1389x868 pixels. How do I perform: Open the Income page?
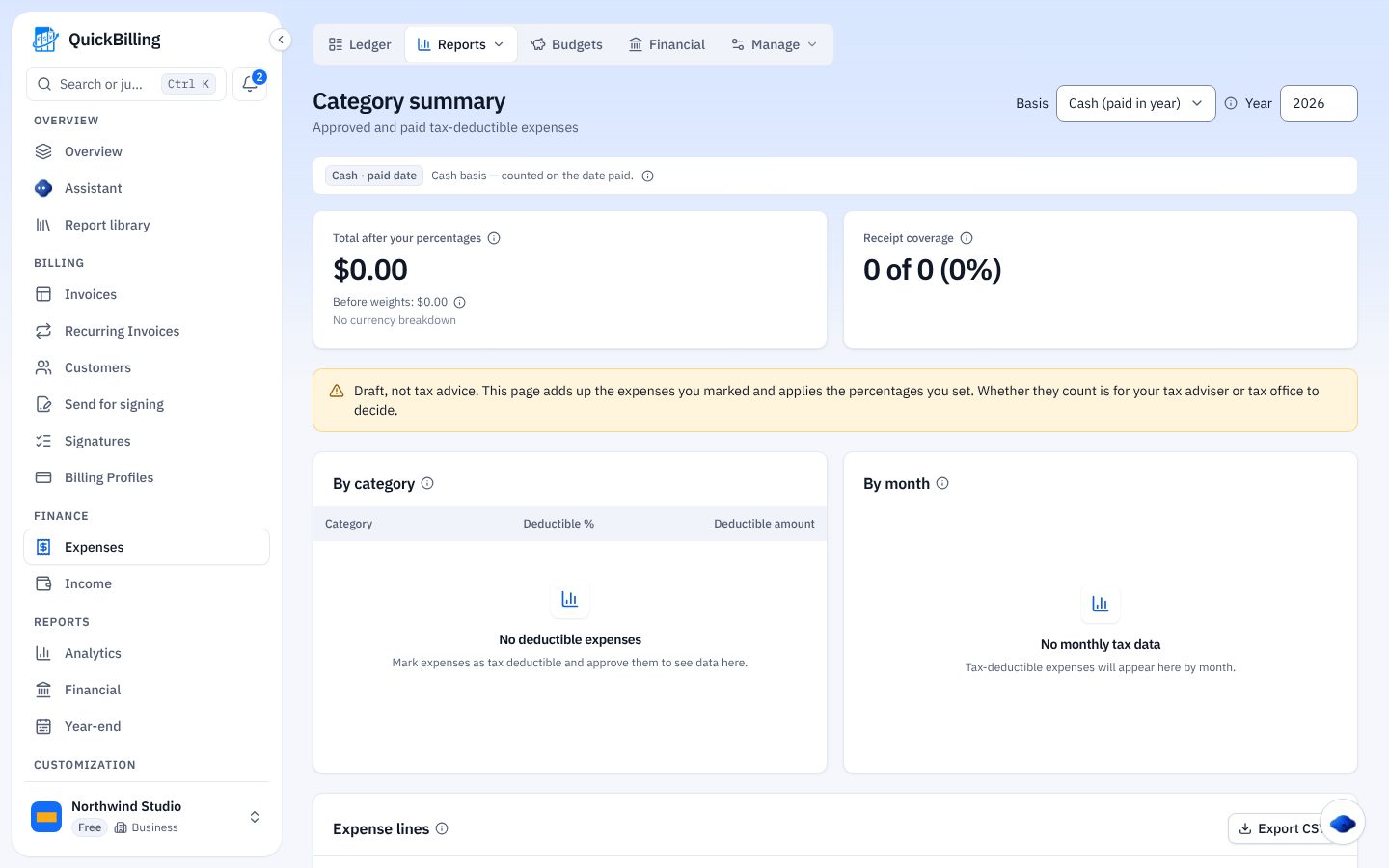(147, 583)
